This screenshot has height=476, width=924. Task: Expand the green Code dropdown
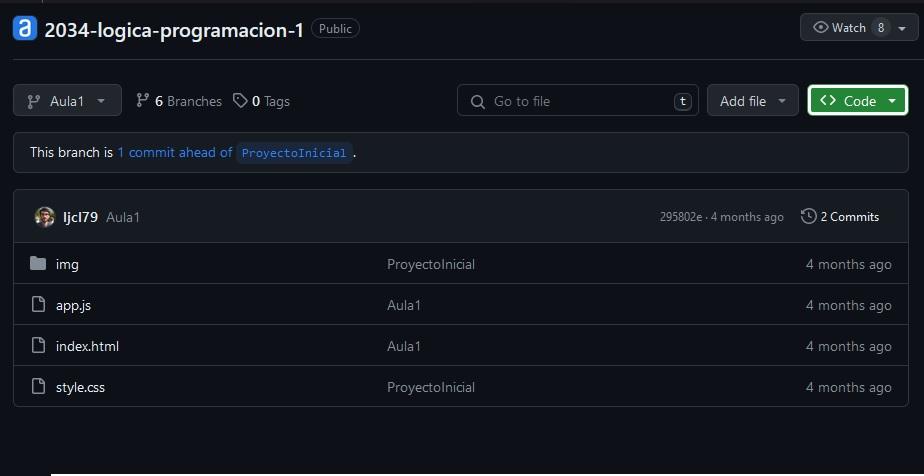click(x=857, y=101)
